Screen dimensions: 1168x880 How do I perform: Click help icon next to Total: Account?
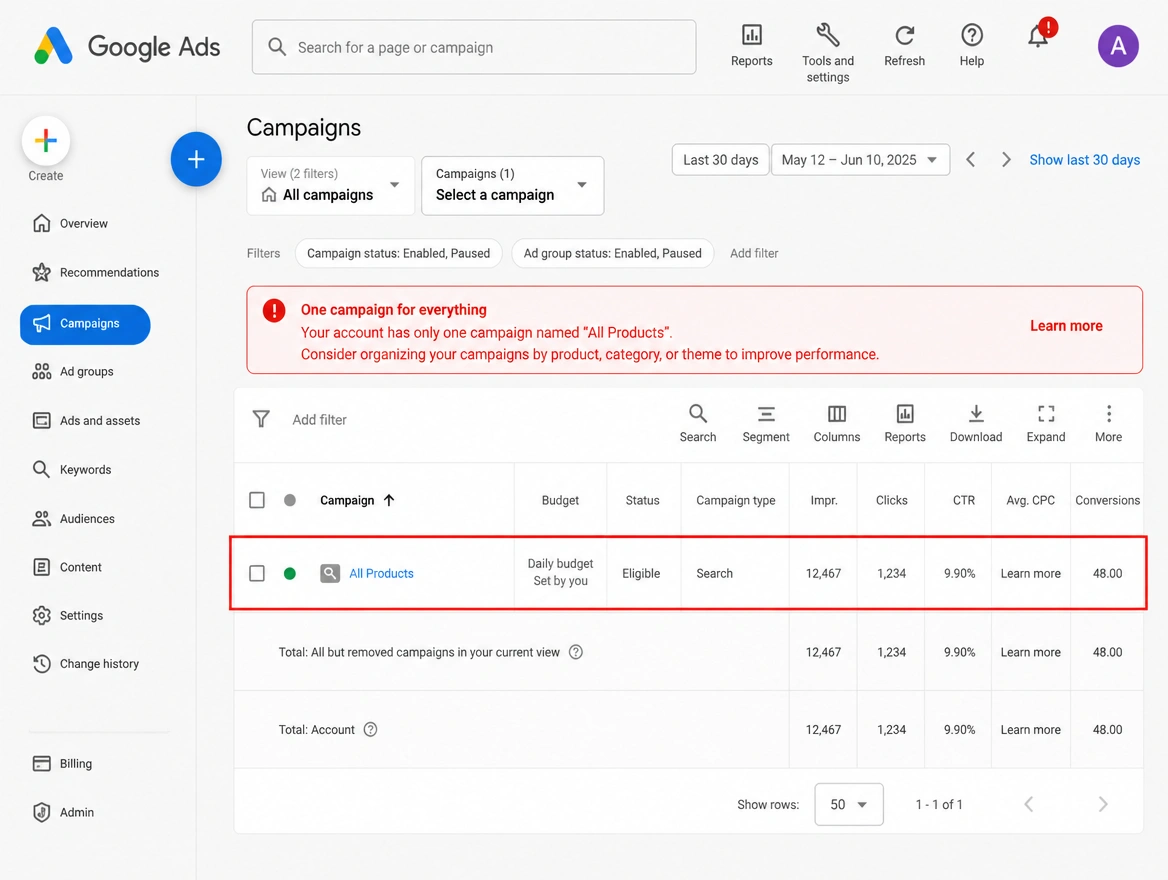click(370, 729)
